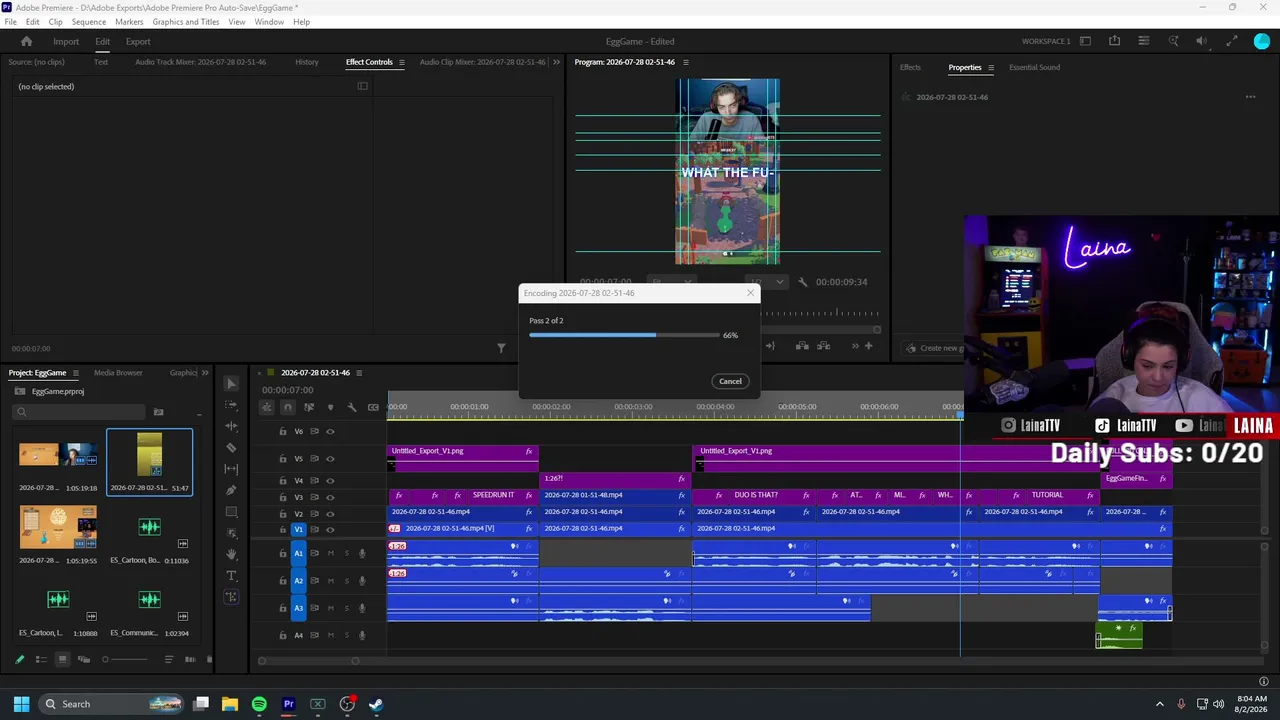Viewport: 1280px width, 720px height.
Task: Click the Add Marker icon in timeline
Action: (330, 407)
